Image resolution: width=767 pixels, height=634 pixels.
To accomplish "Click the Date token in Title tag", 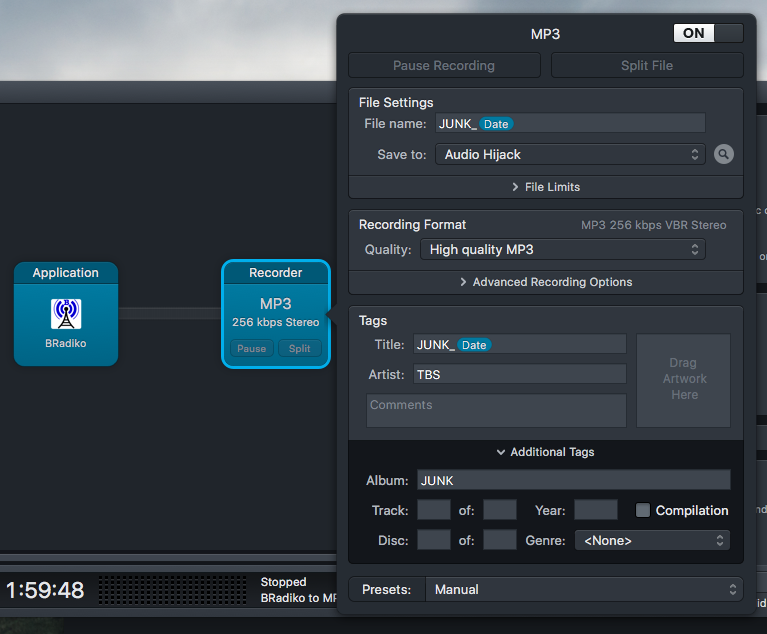I will point(473,345).
